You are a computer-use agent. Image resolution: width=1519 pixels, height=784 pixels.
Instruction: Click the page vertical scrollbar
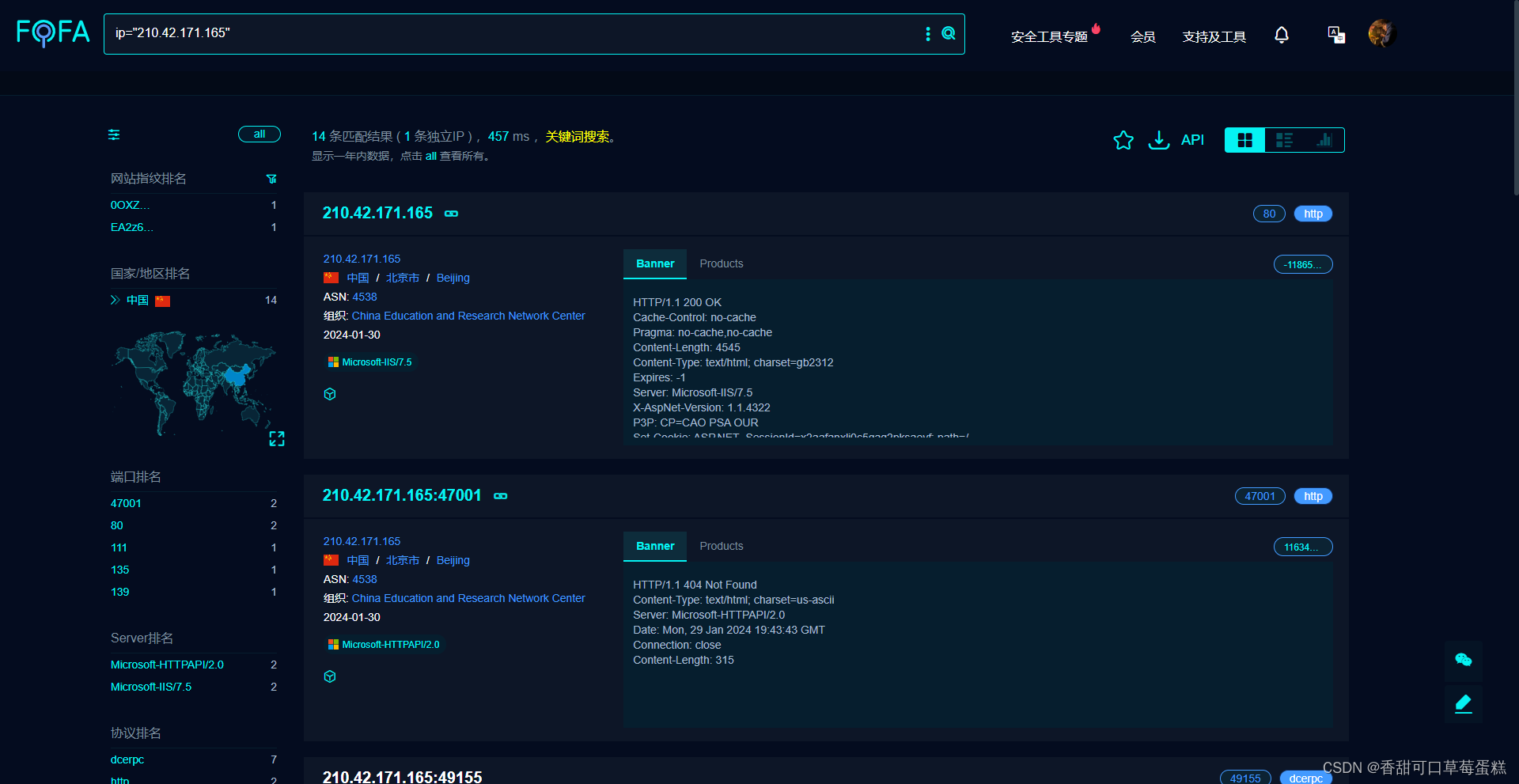[x=1515, y=99]
